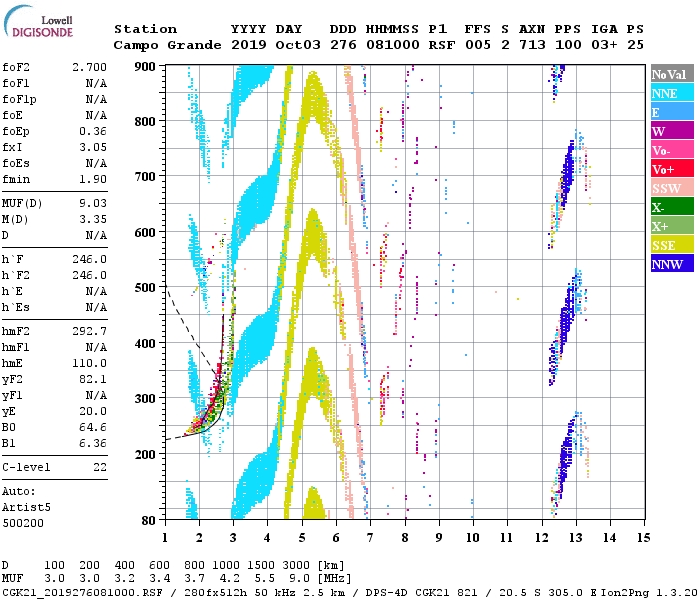The width and height of the screenshot is (700, 600).
Task: Click the Ion2Png 1.3.20 footer text
Action: [649, 593]
